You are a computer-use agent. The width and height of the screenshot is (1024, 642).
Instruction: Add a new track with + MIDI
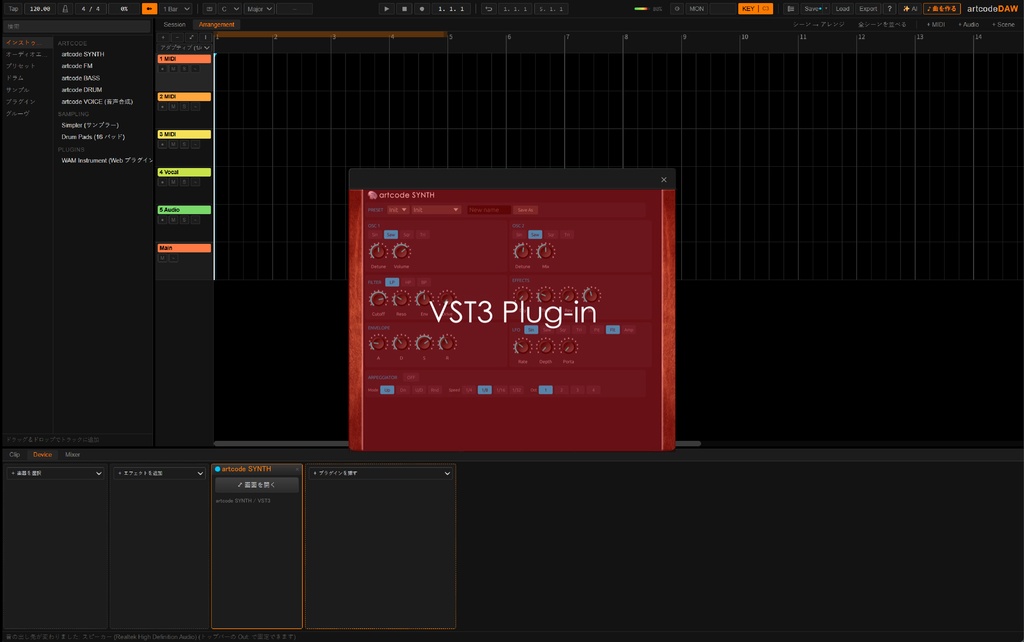point(935,24)
